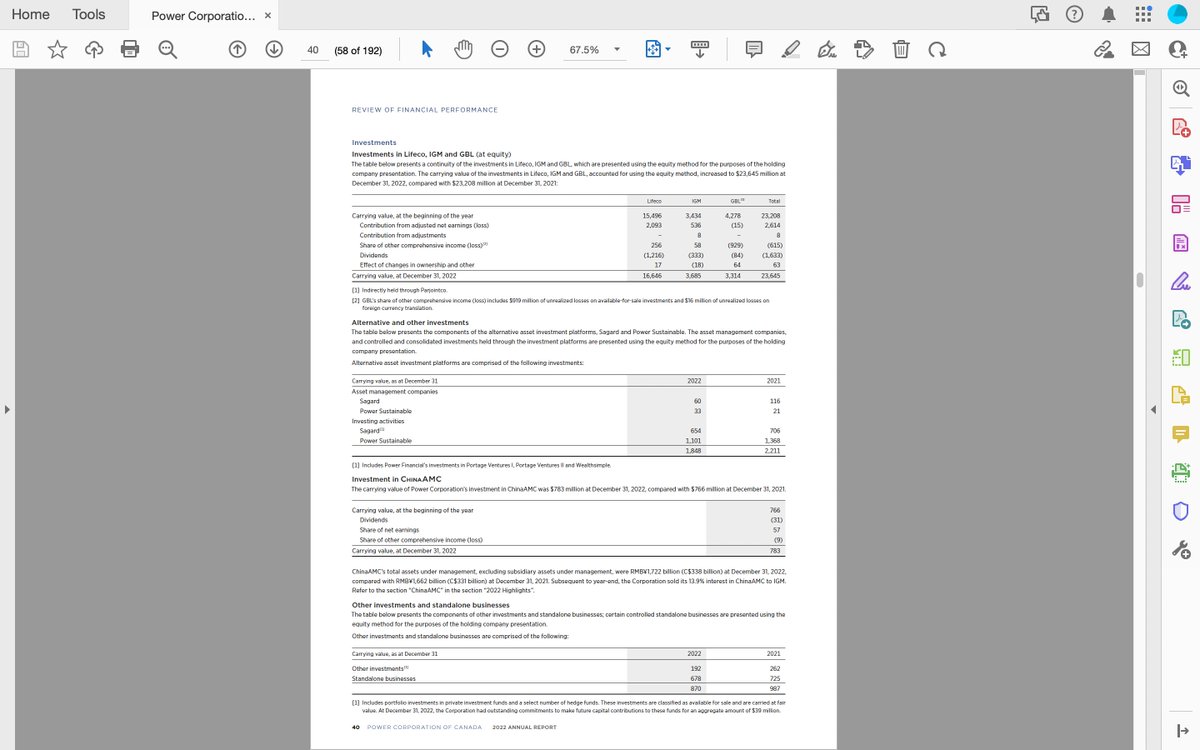Open the share feedback chat icon
Viewport: 1200px width, 750px height.
[1040, 14]
